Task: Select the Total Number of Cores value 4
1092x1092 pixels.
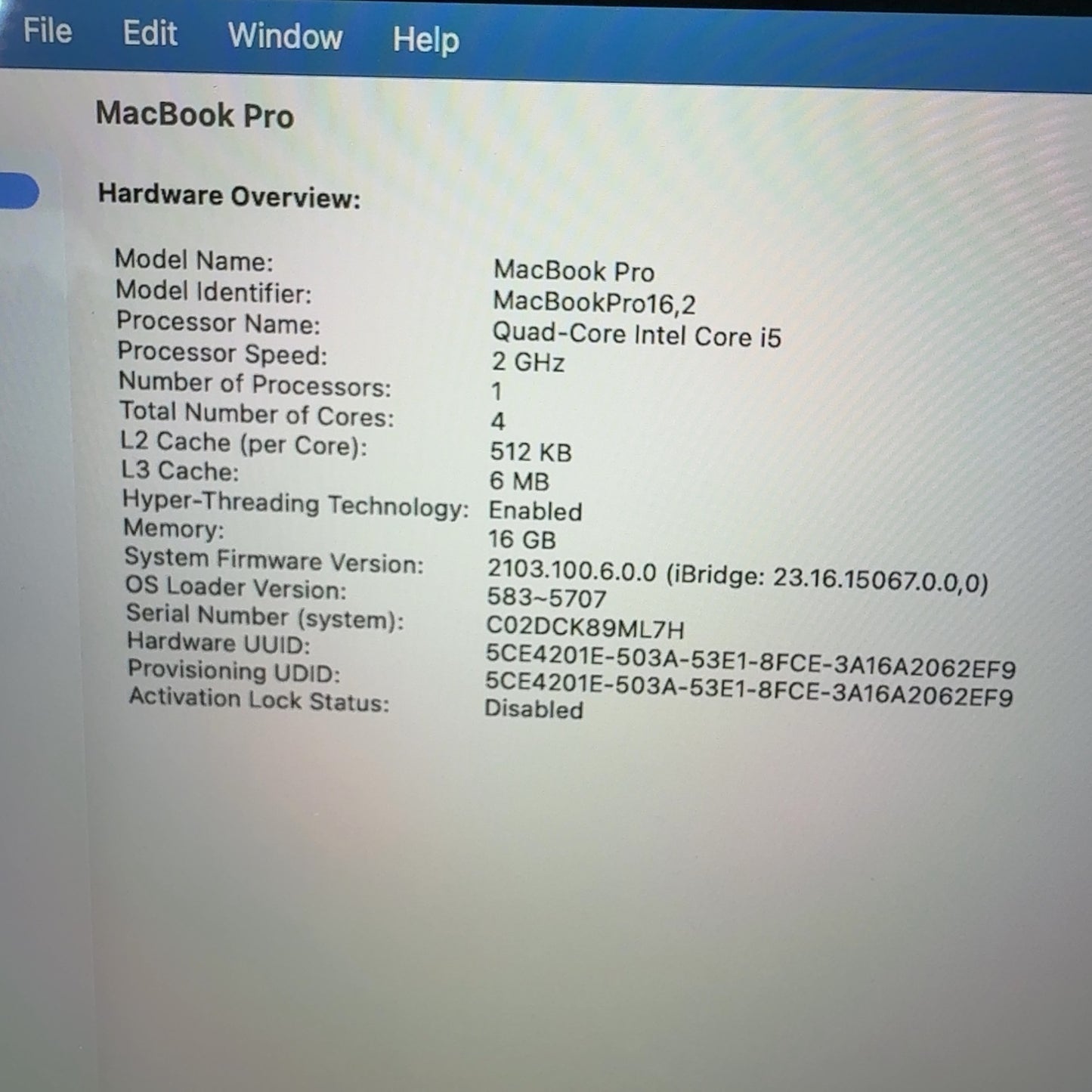Action: pos(497,421)
